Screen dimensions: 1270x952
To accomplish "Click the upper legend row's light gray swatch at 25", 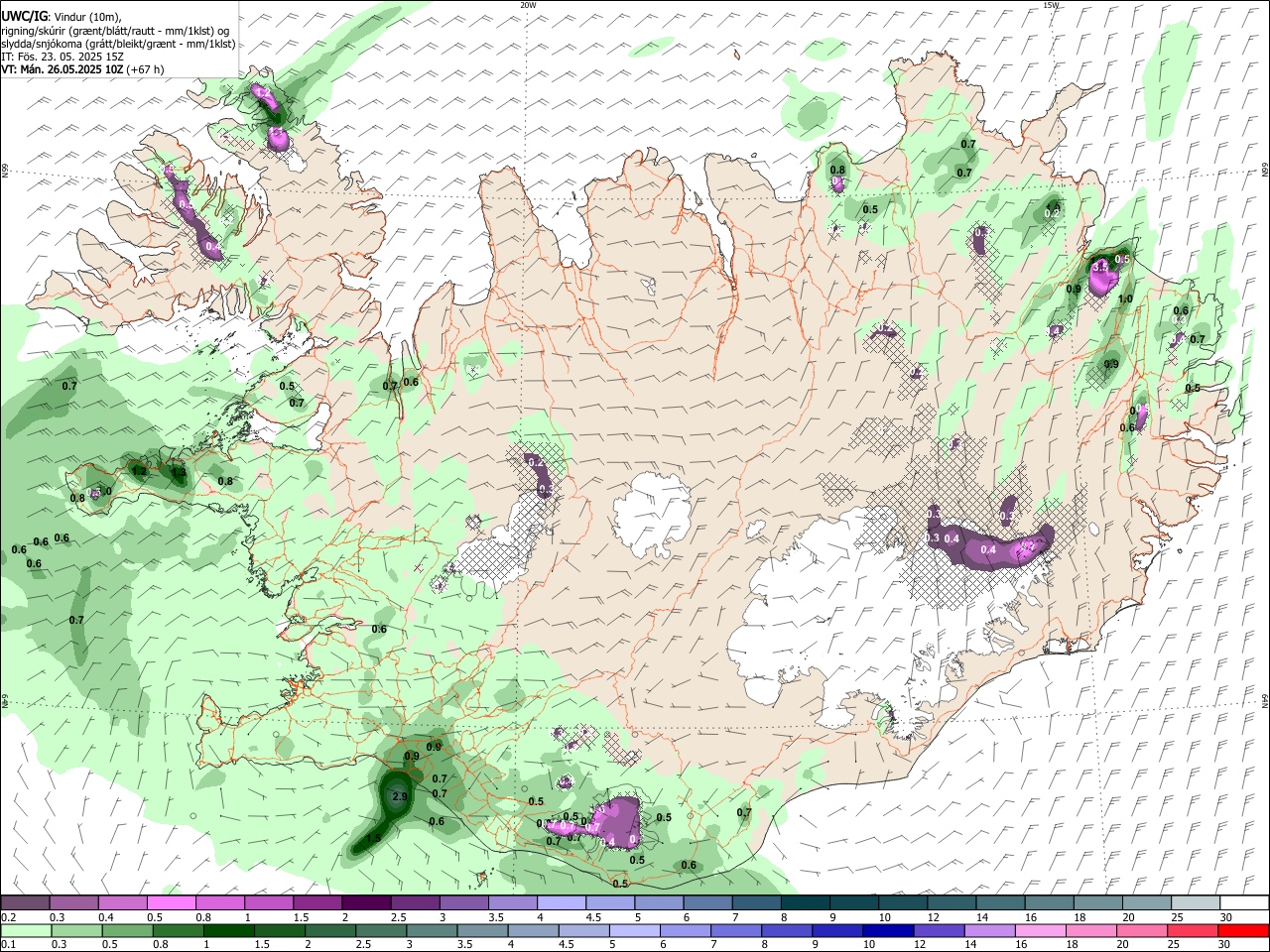I will (x=1196, y=903).
